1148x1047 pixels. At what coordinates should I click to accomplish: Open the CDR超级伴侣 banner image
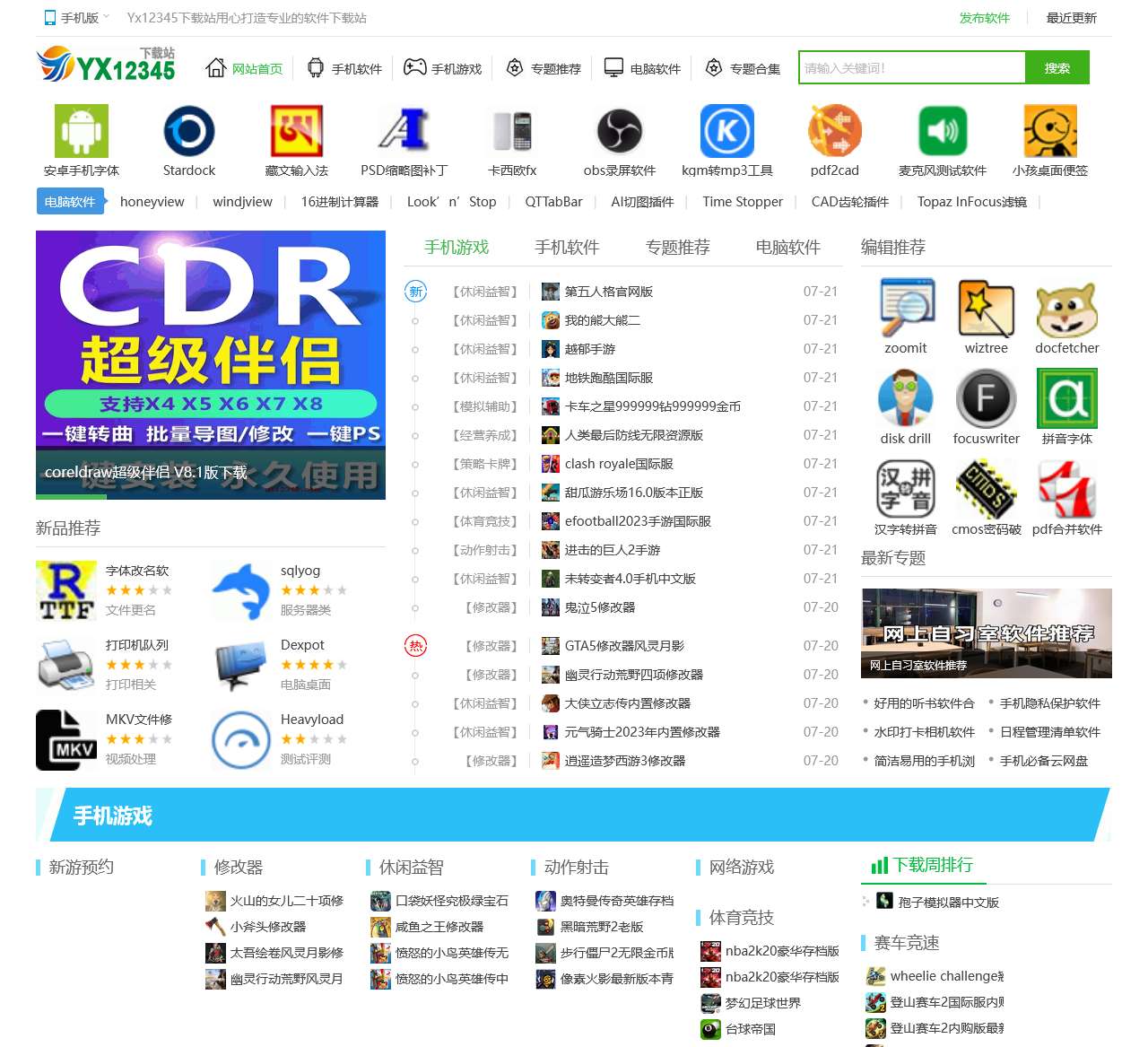(211, 365)
